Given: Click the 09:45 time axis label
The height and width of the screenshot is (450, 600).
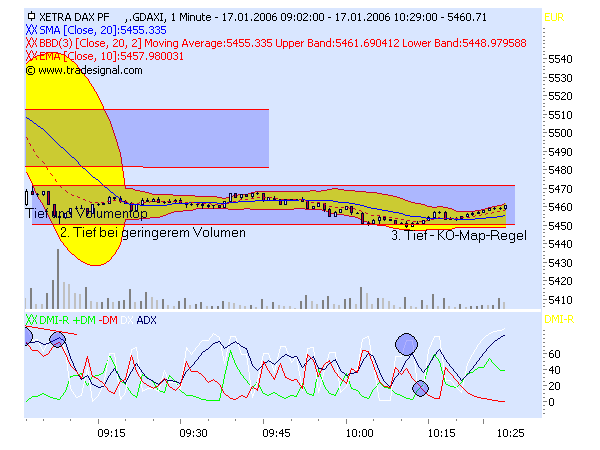Looking at the screenshot, I should 276,433.
